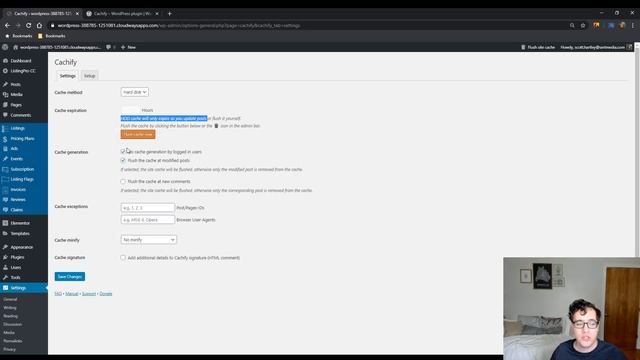Open Media settings submenu

point(9,333)
